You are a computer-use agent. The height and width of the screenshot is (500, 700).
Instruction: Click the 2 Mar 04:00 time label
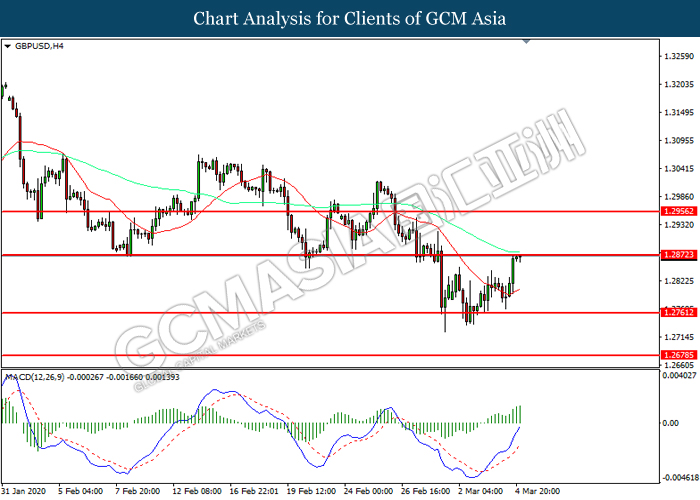coord(480,491)
